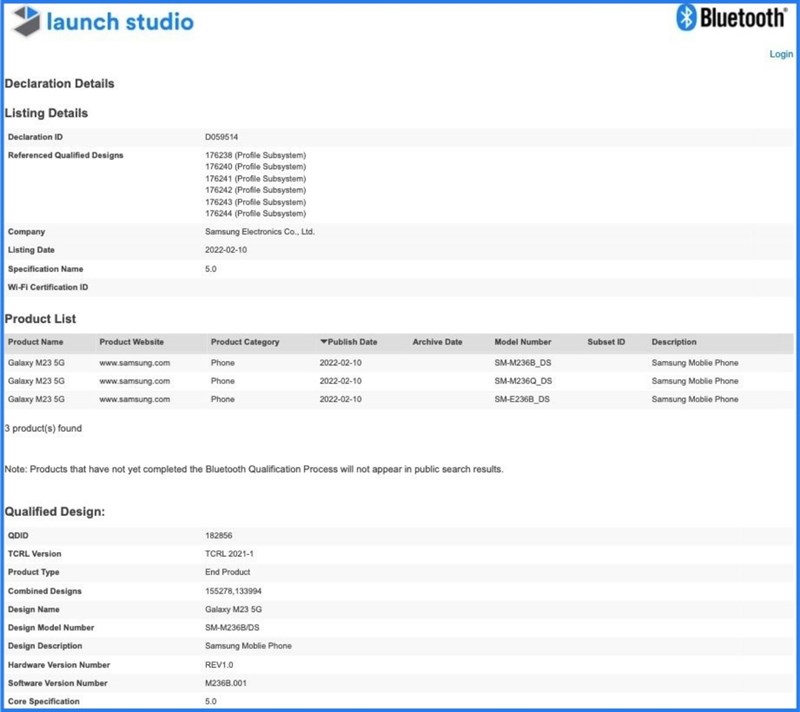Select model number SM-M236Q_DS cell
Viewport: 800px width, 712px height.
pos(523,381)
